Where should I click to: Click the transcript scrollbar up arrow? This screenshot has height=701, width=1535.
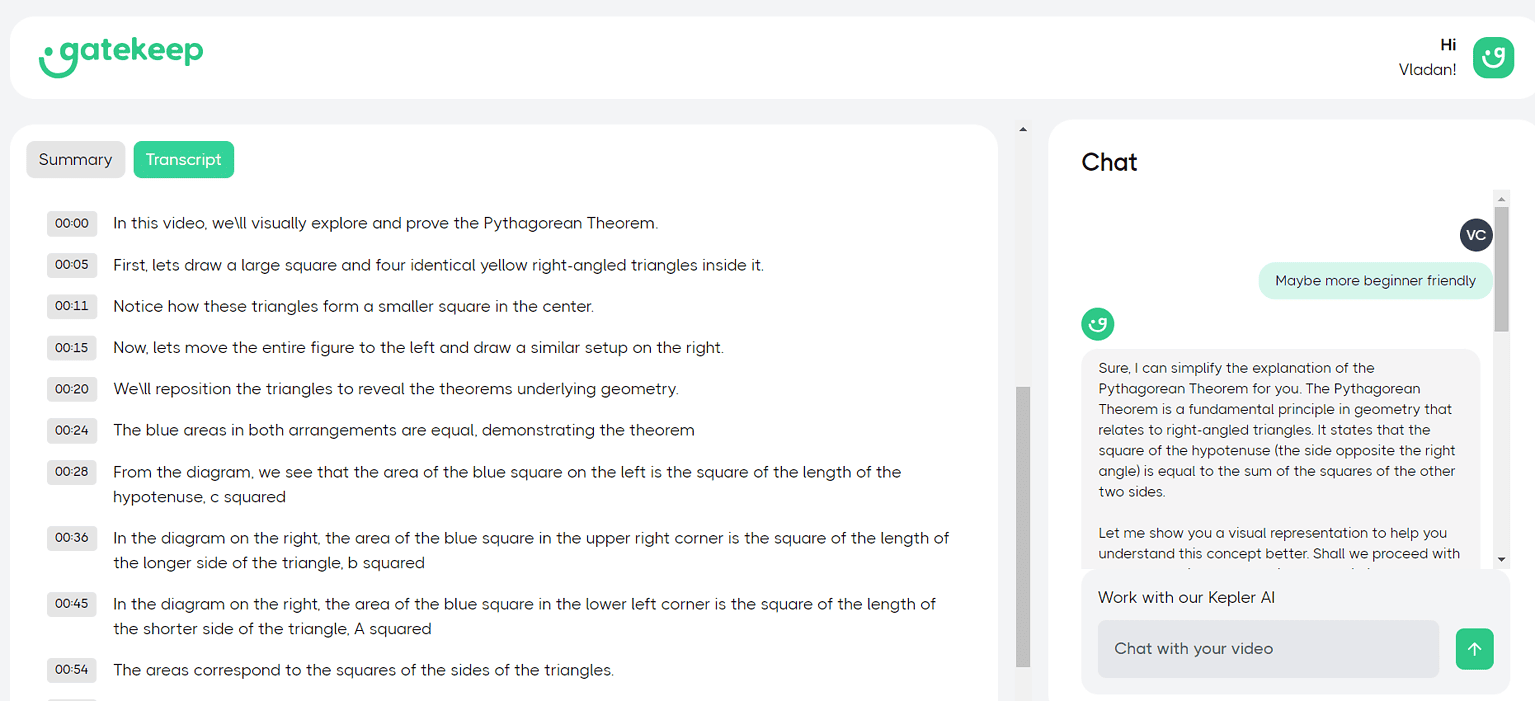coord(1023,128)
